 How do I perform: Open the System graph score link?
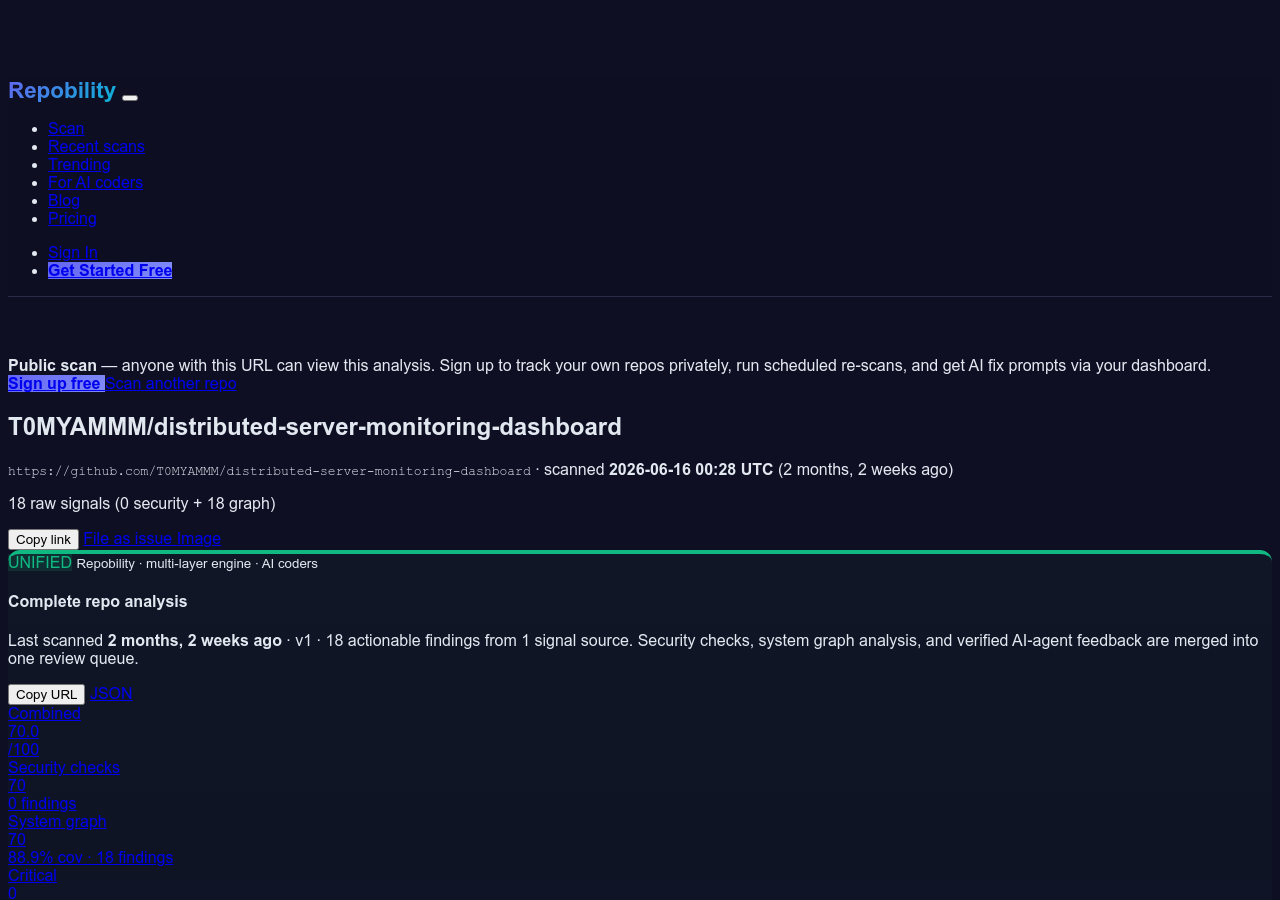57,821
